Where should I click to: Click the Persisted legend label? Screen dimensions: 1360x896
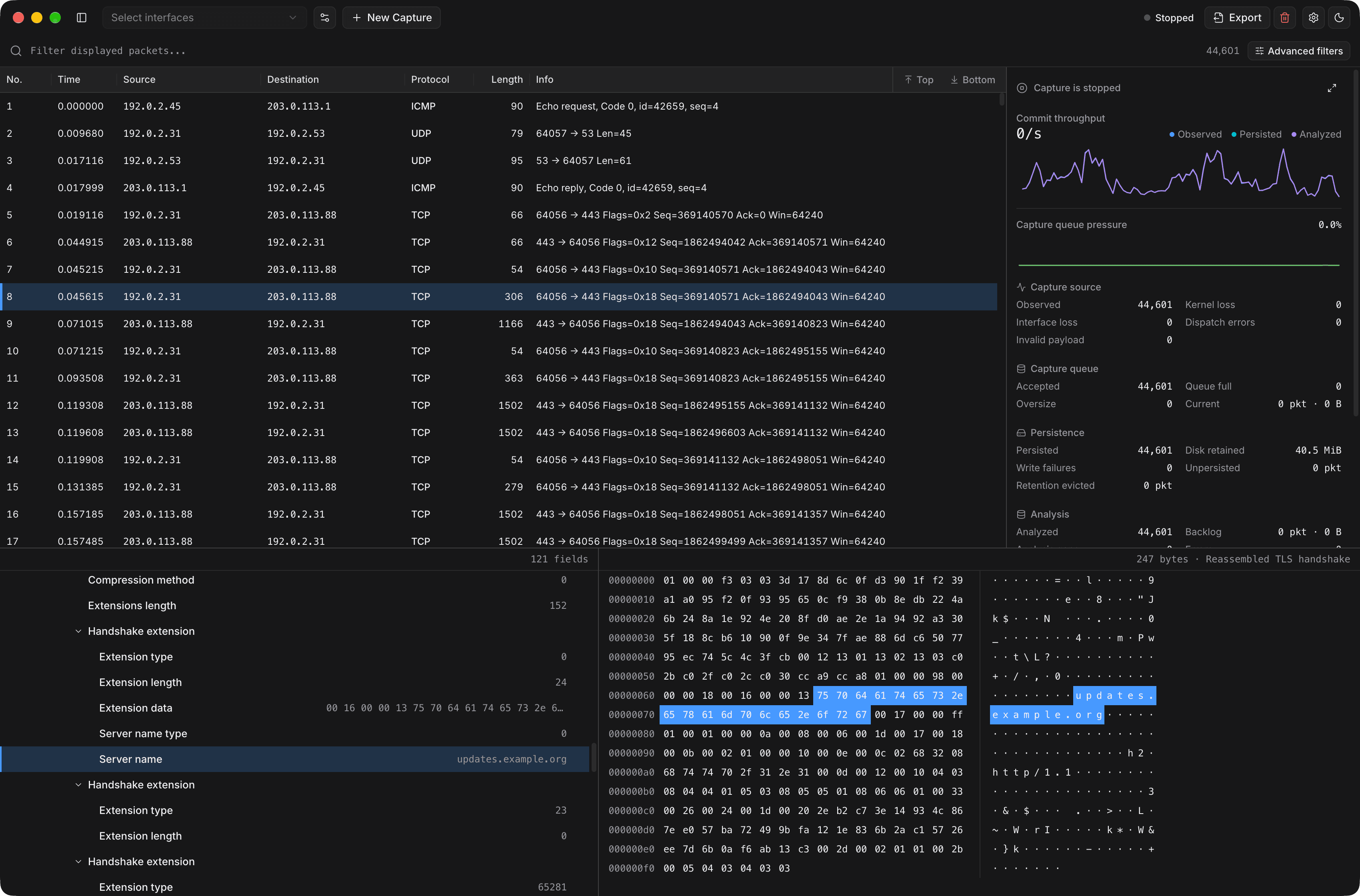tap(1260, 134)
